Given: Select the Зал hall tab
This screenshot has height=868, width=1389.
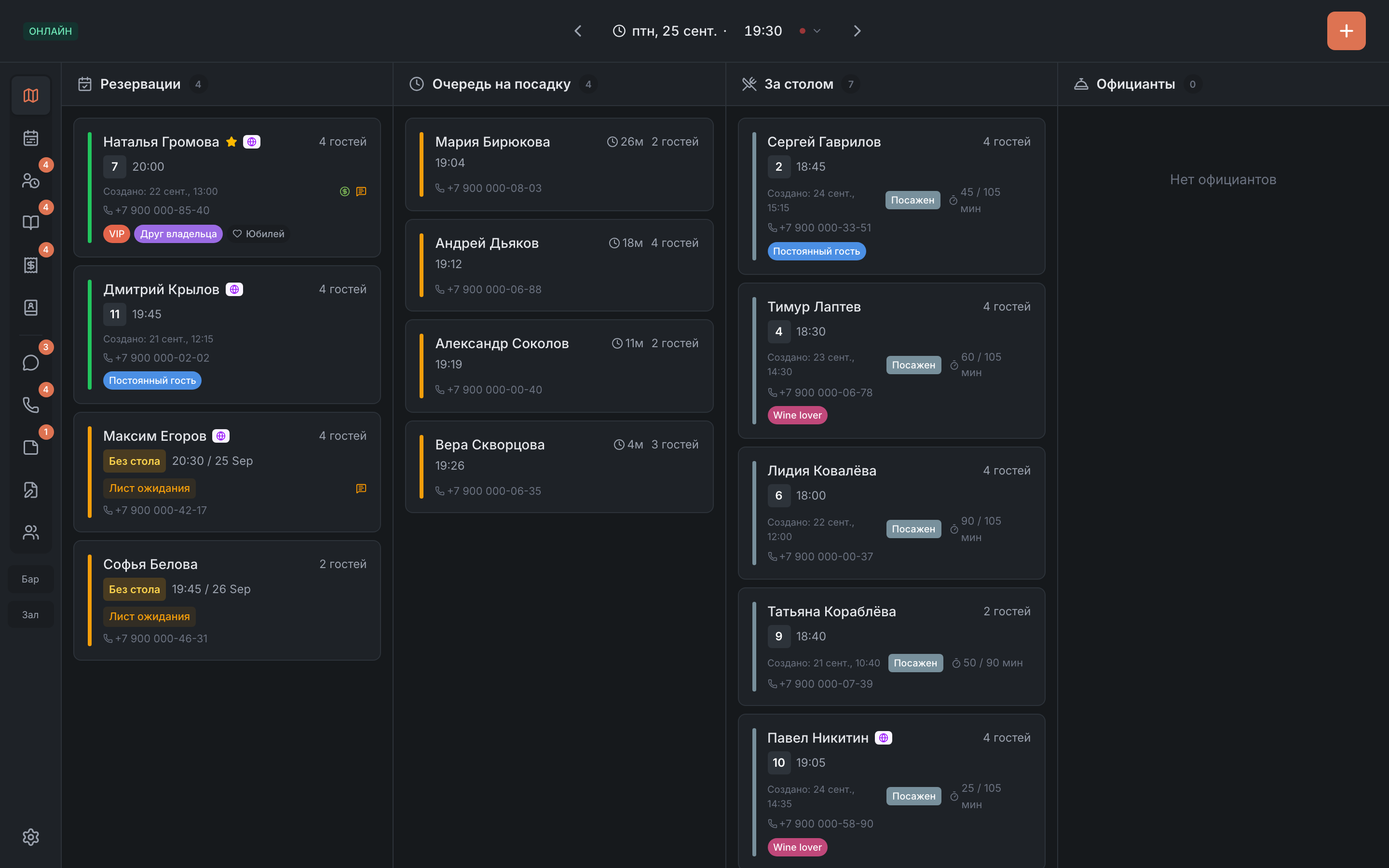Looking at the screenshot, I should (30, 615).
